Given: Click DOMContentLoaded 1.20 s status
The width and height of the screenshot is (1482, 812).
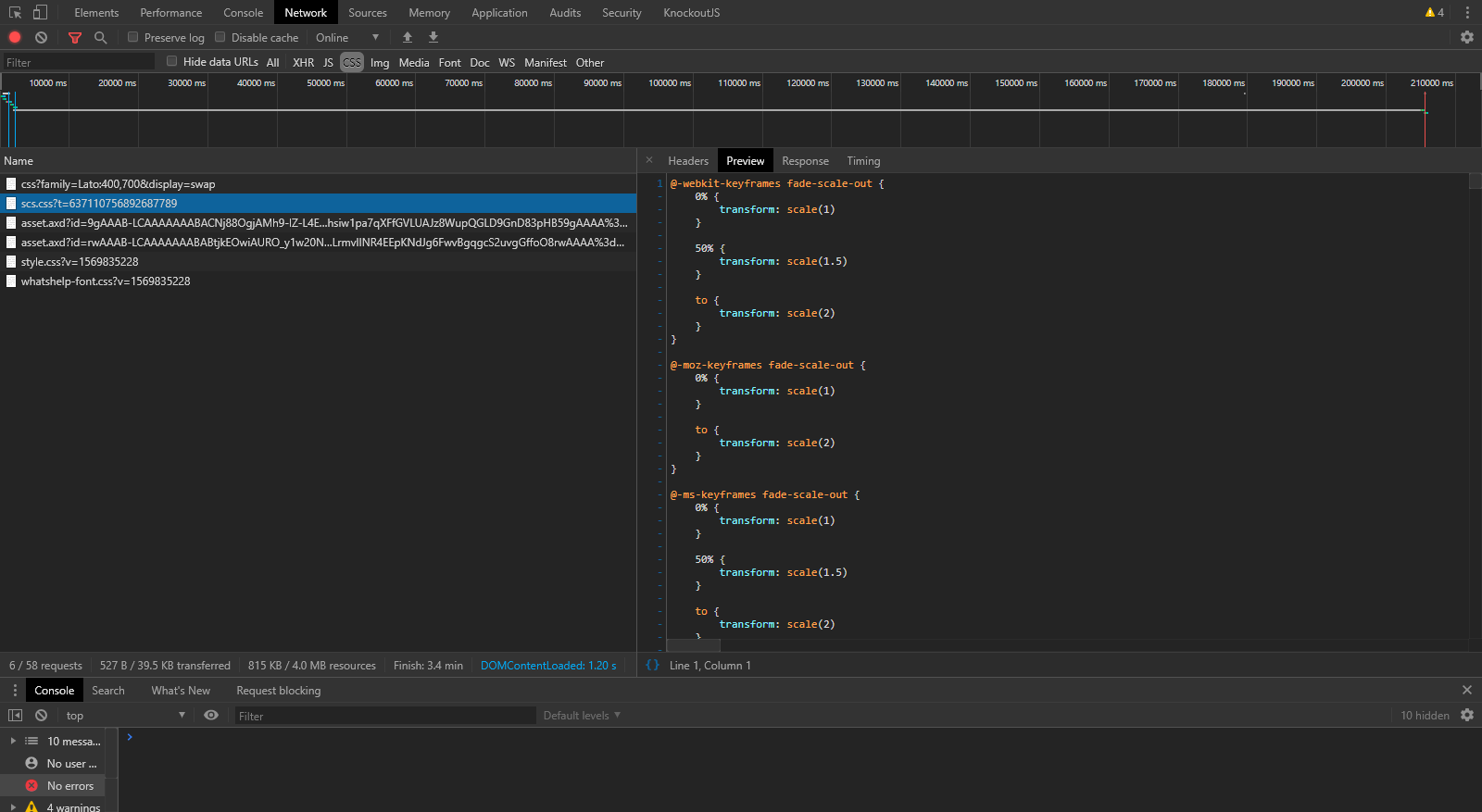Looking at the screenshot, I should [x=548, y=665].
